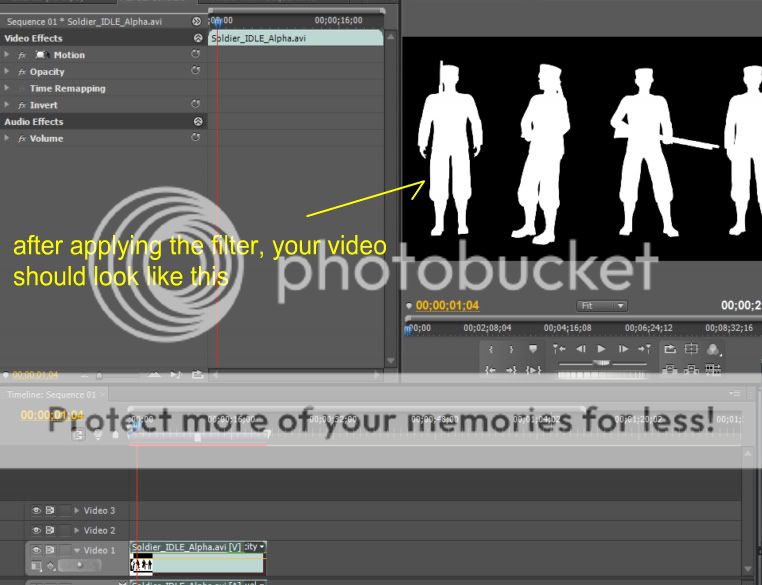Toggle Video 1 track visibility

click(36, 550)
